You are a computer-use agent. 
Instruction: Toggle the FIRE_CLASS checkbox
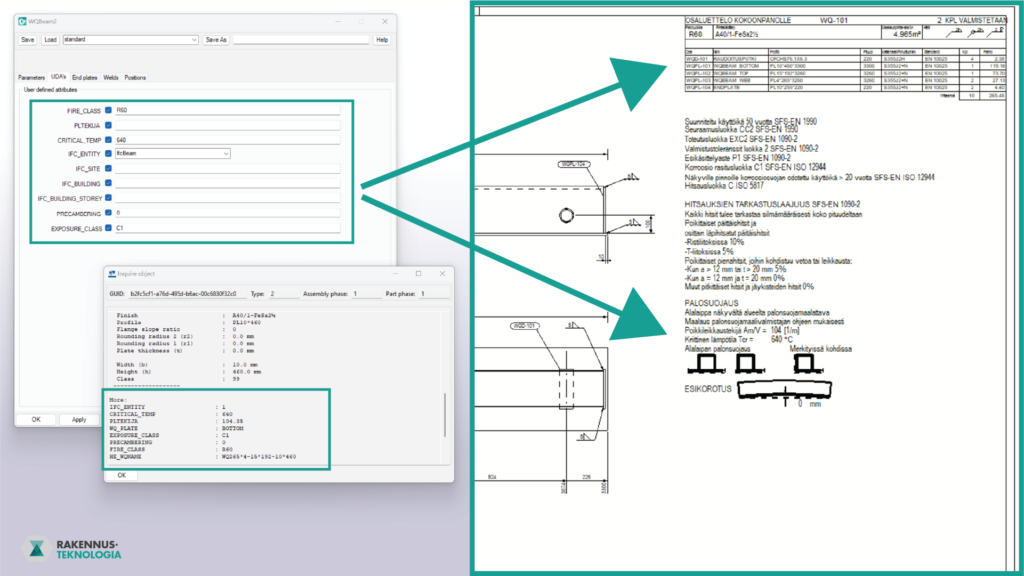(x=108, y=110)
